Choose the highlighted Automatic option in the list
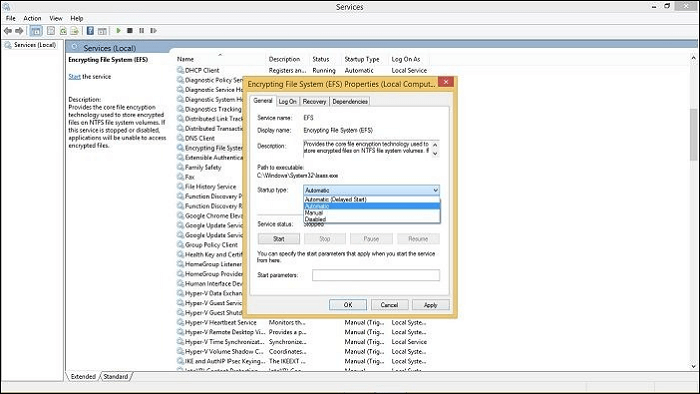 tap(371, 206)
